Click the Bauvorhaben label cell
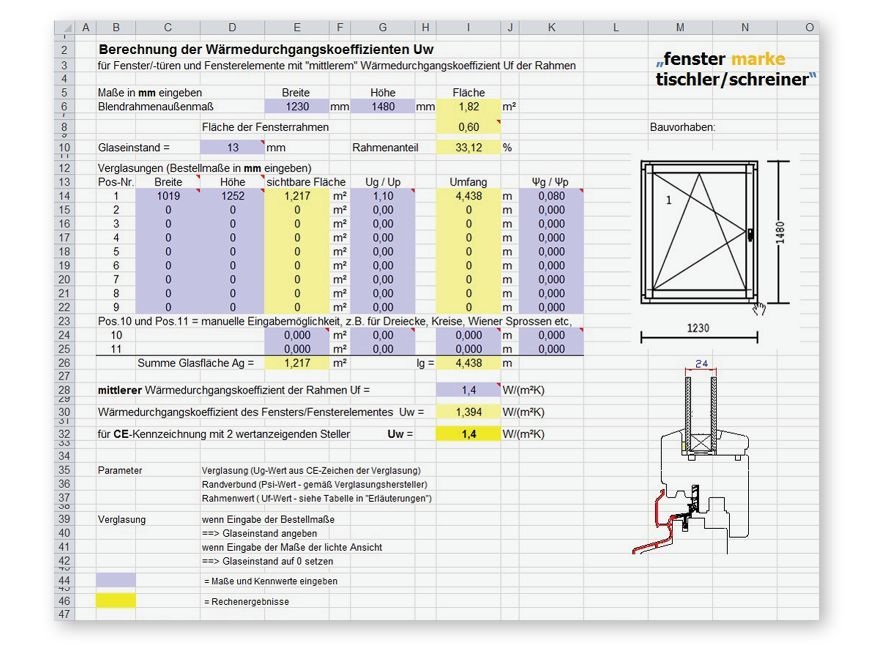886x654 pixels. click(x=683, y=127)
